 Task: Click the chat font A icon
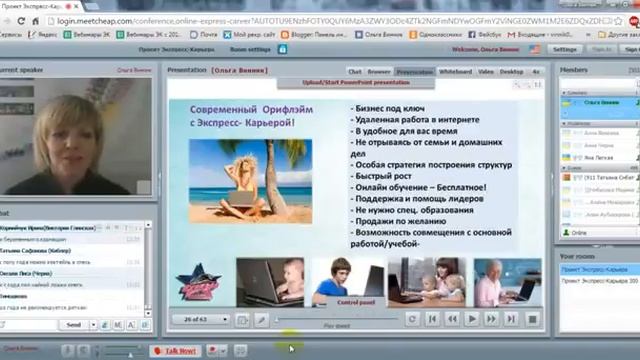point(131,325)
